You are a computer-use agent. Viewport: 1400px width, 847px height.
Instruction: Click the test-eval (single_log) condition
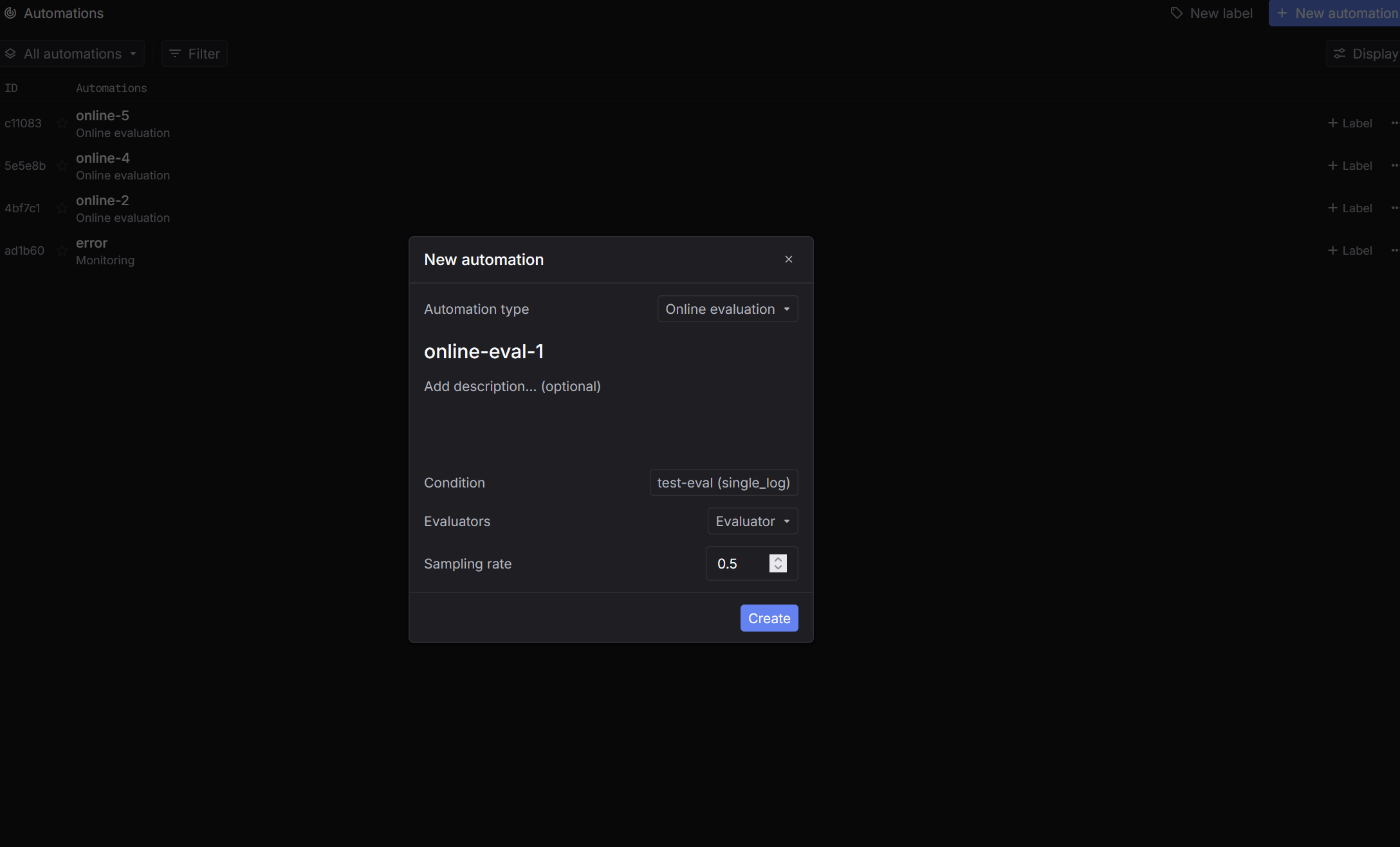[x=723, y=482]
